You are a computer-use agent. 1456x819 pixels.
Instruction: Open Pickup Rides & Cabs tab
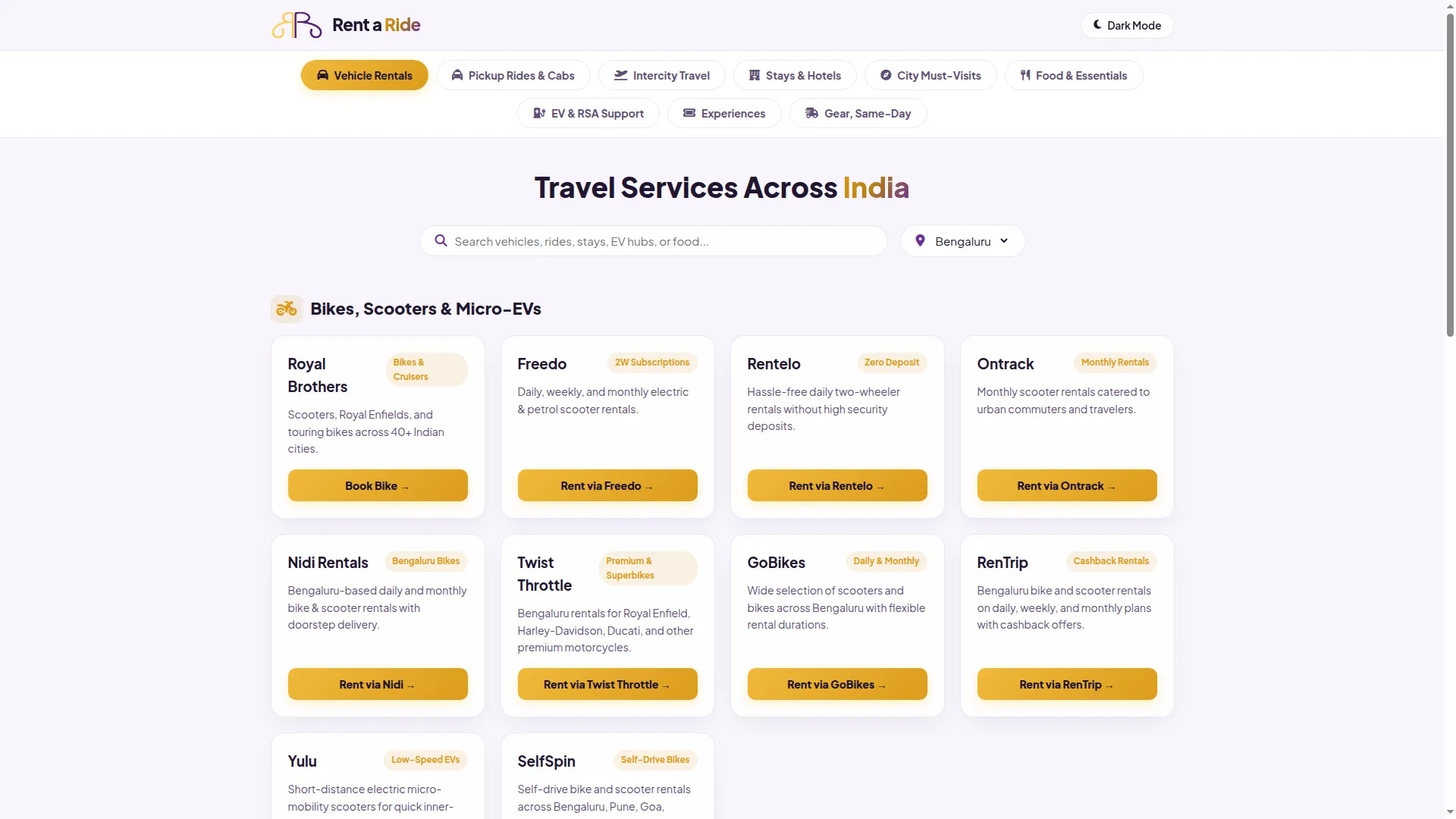point(513,75)
